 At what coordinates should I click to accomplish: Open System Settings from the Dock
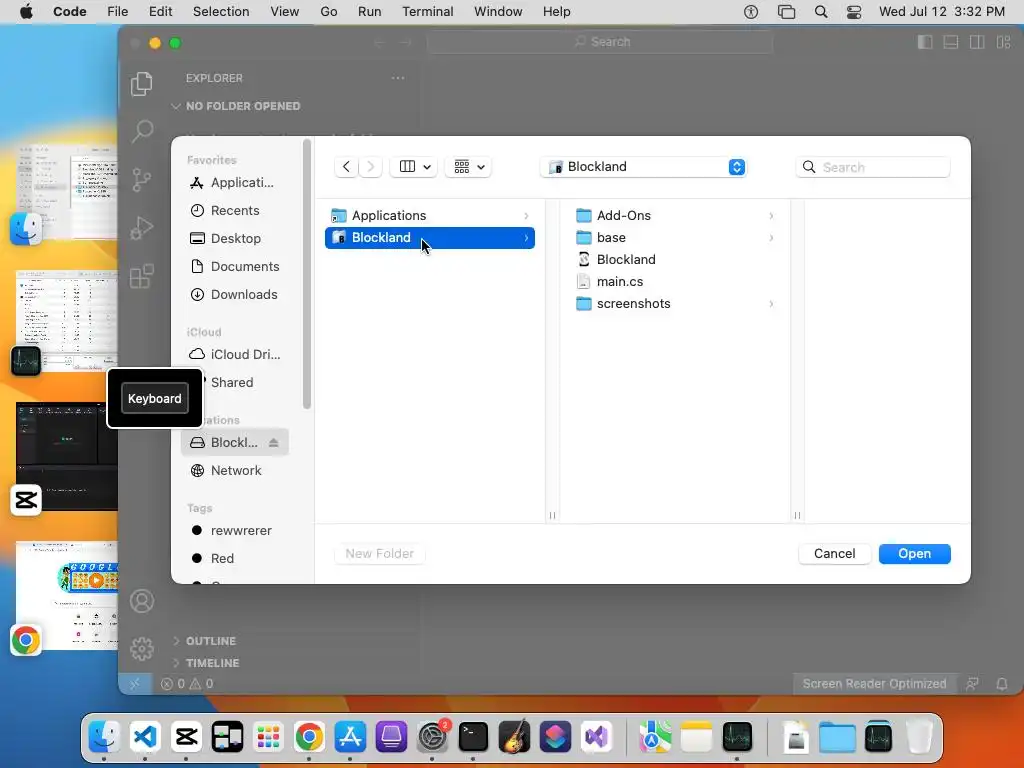[432, 737]
